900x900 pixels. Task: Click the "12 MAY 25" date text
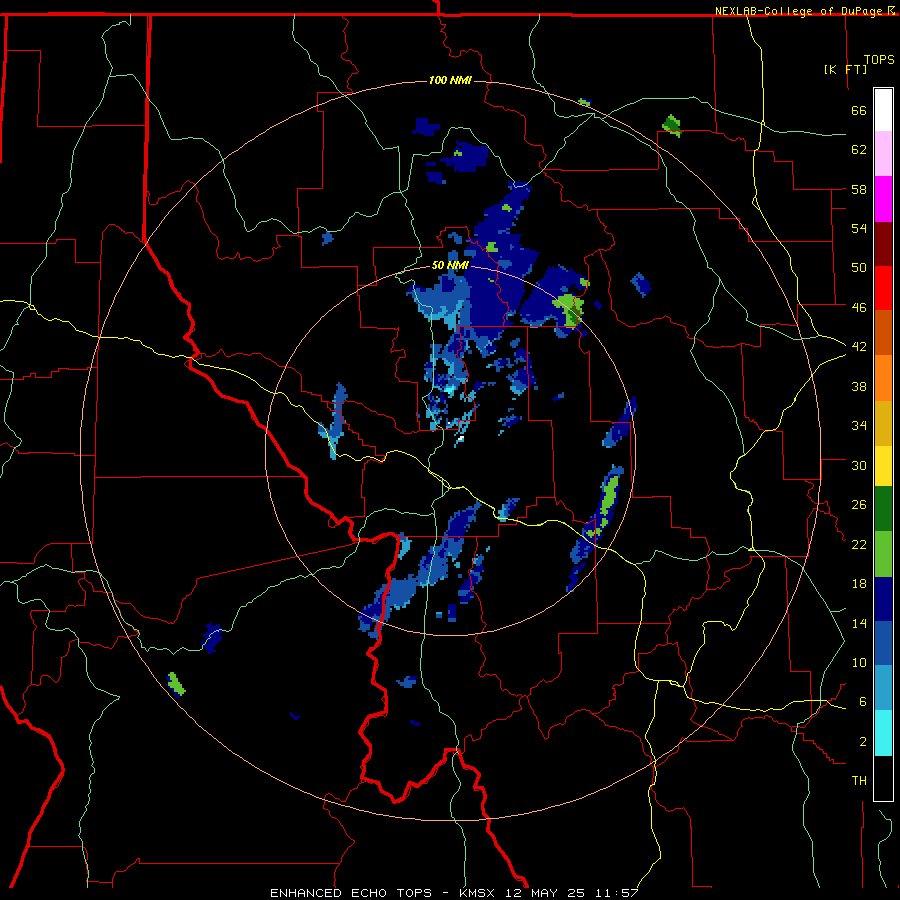(545, 893)
